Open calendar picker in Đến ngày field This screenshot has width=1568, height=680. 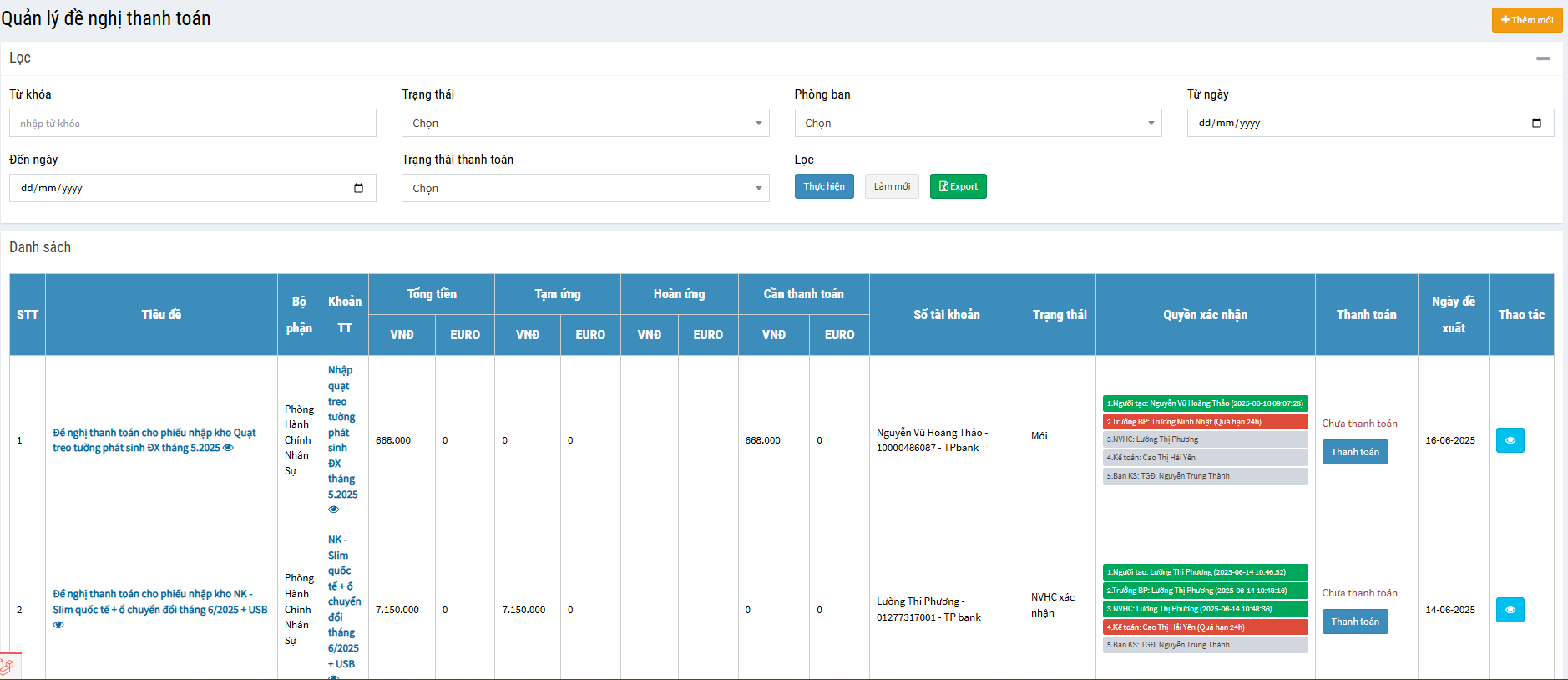[358, 188]
